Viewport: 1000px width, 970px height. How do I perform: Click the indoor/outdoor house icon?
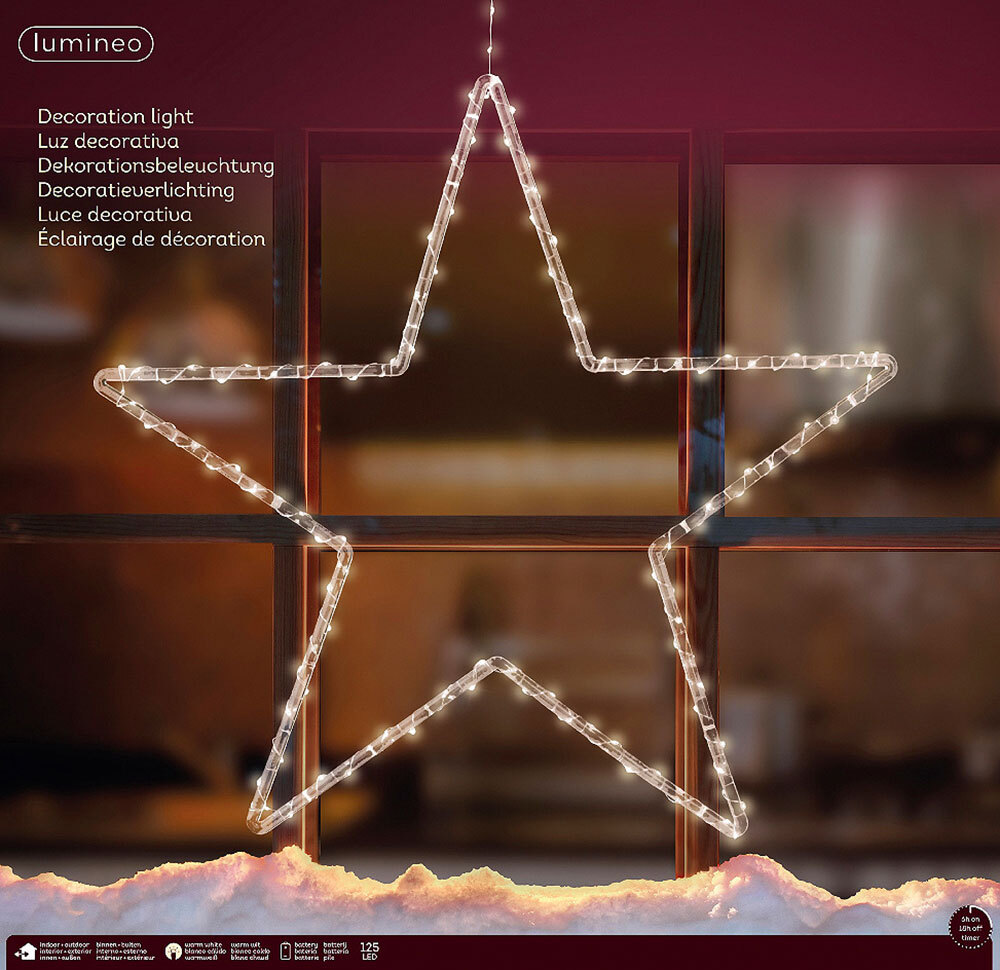25,951
